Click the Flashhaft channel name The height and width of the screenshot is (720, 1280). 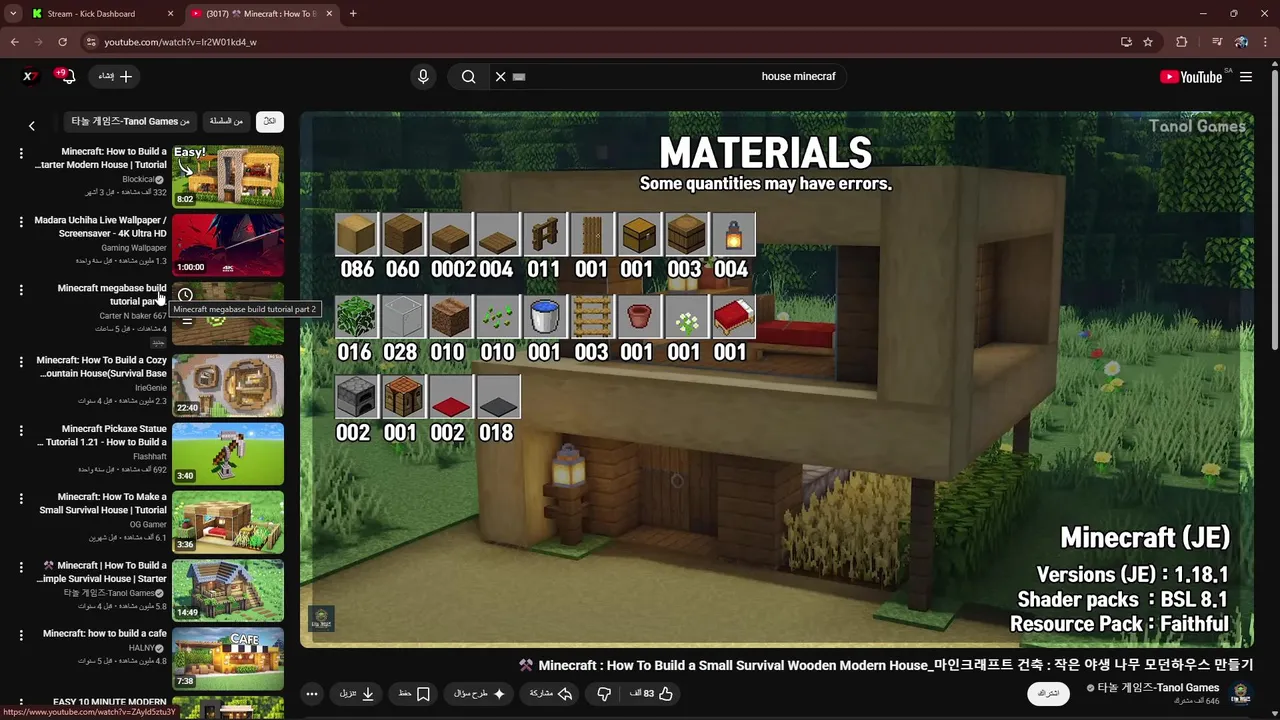pyautogui.click(x=150, y=457)
